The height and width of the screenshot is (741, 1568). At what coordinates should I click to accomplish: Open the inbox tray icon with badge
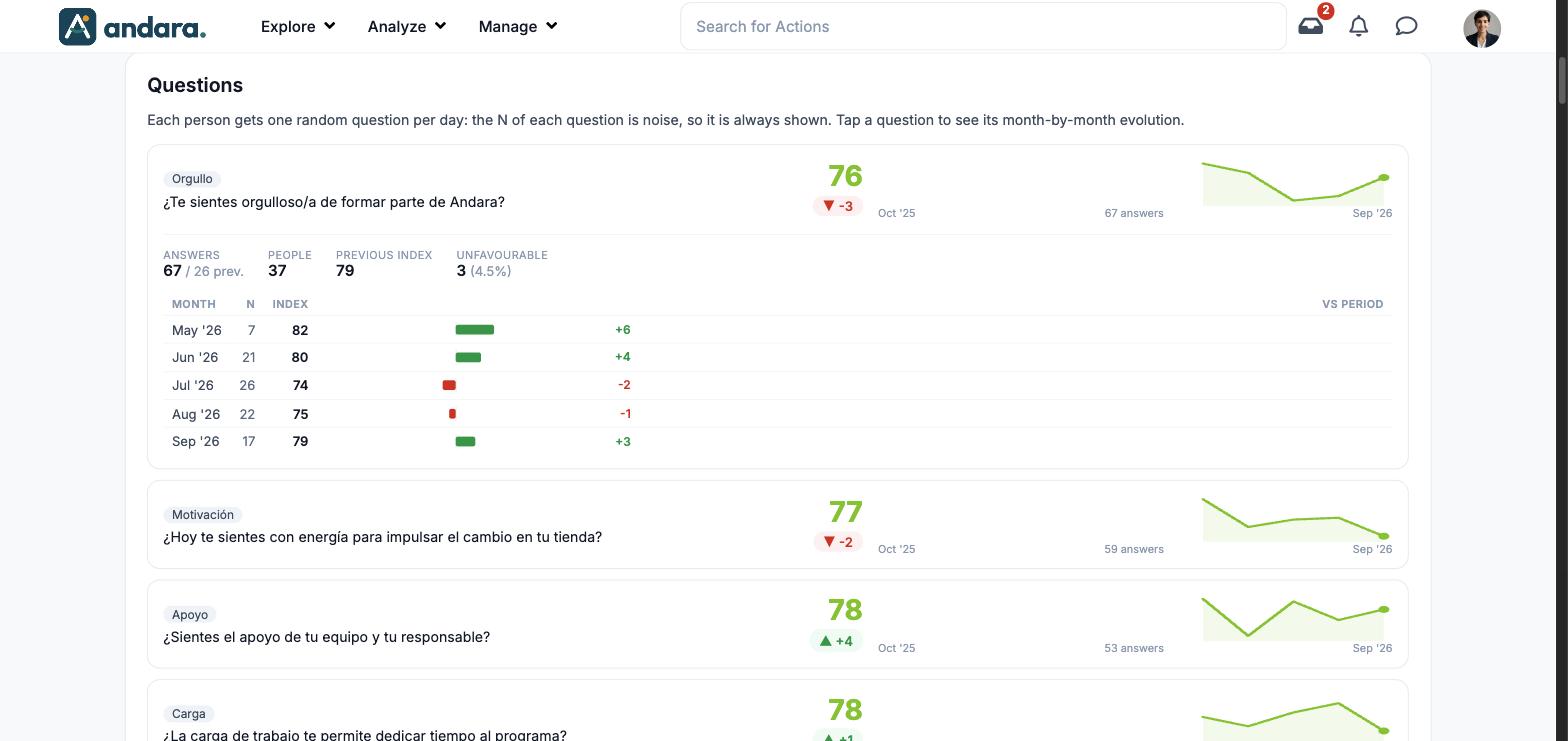(x=1311, y=26)
